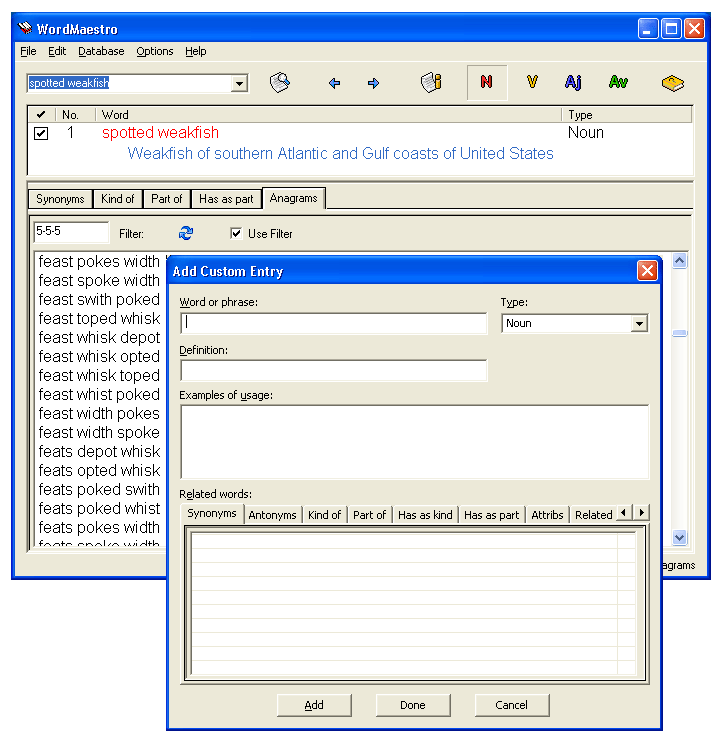Open the Database menu
Screen dimensions: 725x745
pyautogui.click(x=101, y=51)
